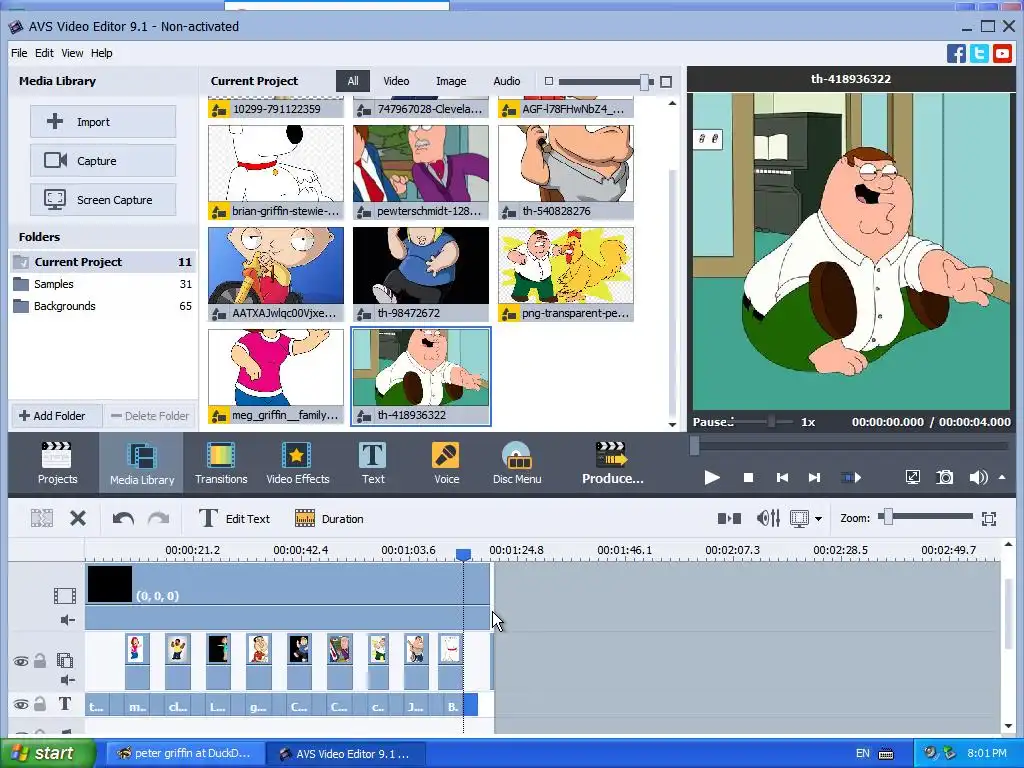Switch to storyboard view icon
This screenshot has height=768, width=1024.
coord(729,519)
